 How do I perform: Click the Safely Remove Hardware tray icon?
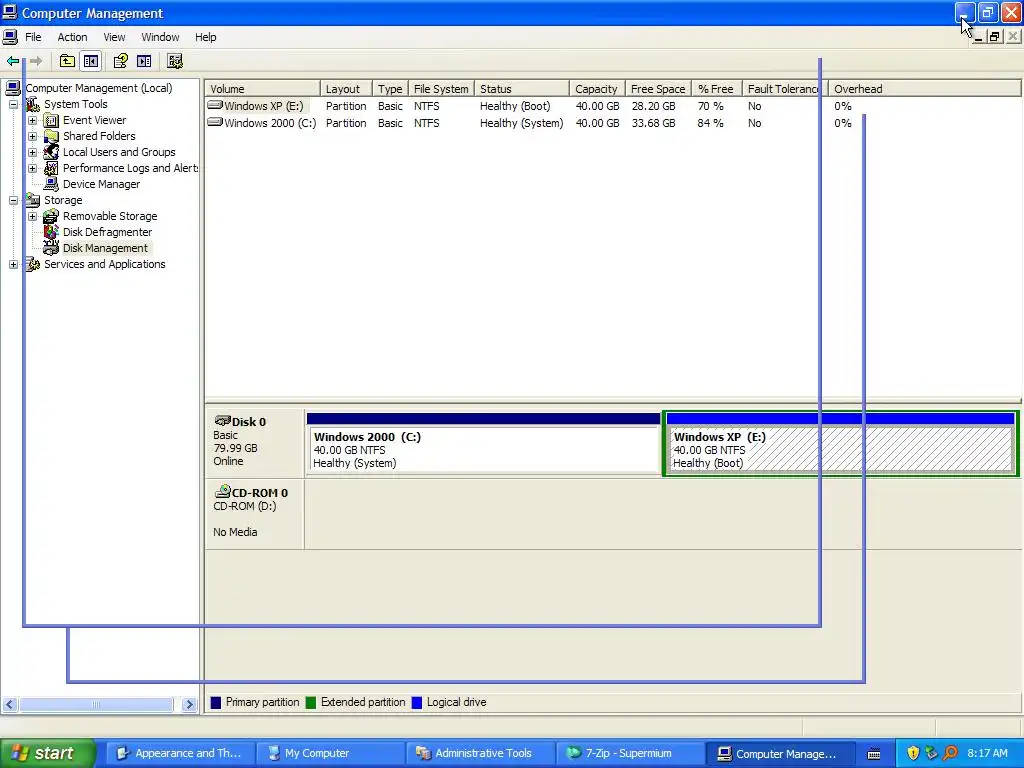pos(931,753)
